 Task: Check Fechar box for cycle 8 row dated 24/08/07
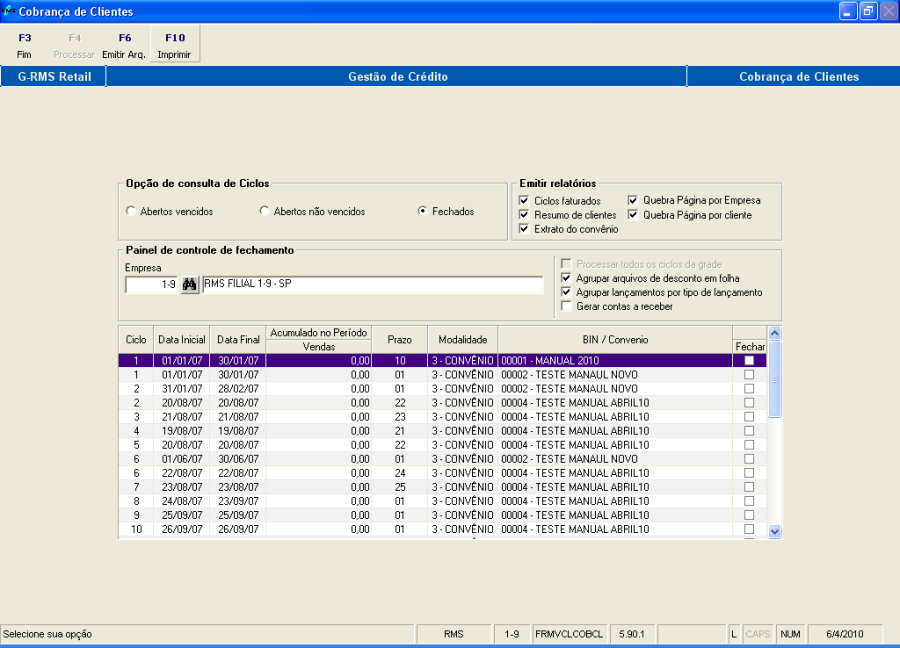(749, 501)
